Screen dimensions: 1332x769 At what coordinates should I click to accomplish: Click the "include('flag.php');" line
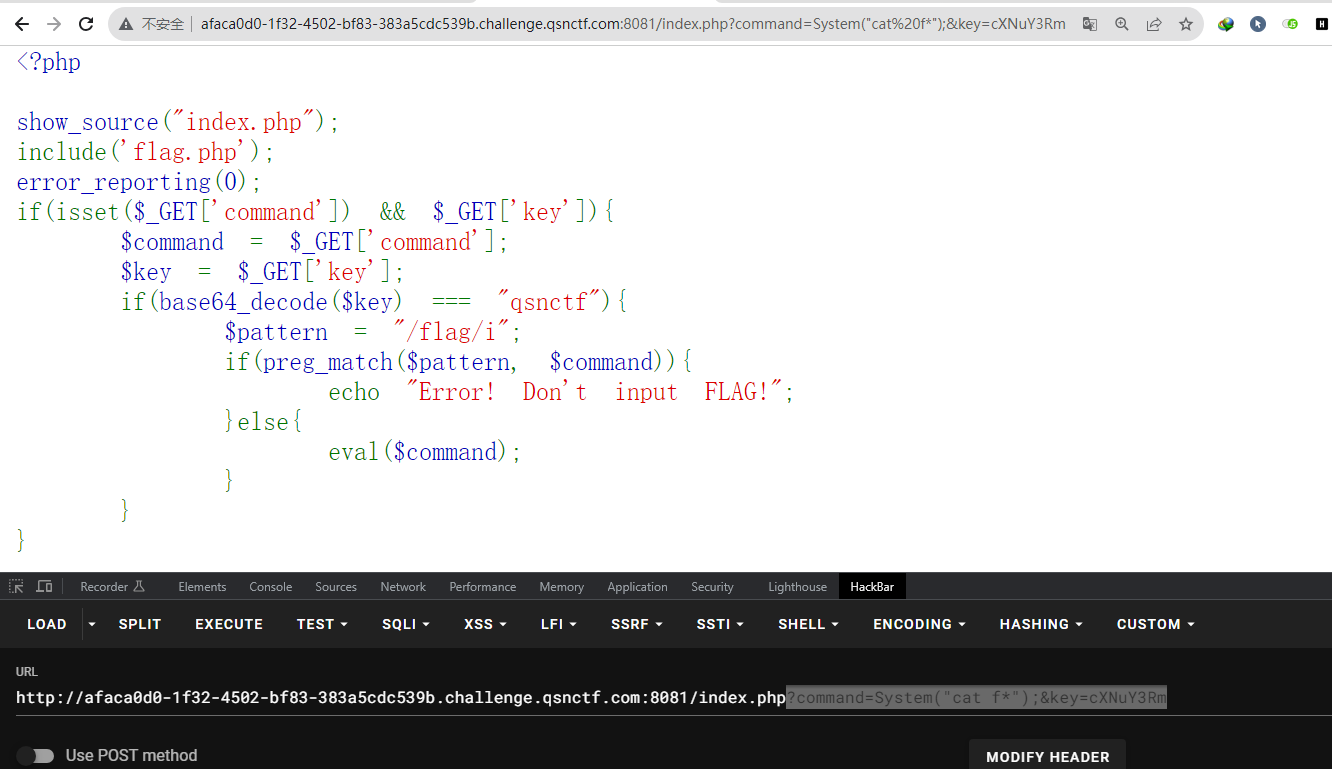pos(145,152)
